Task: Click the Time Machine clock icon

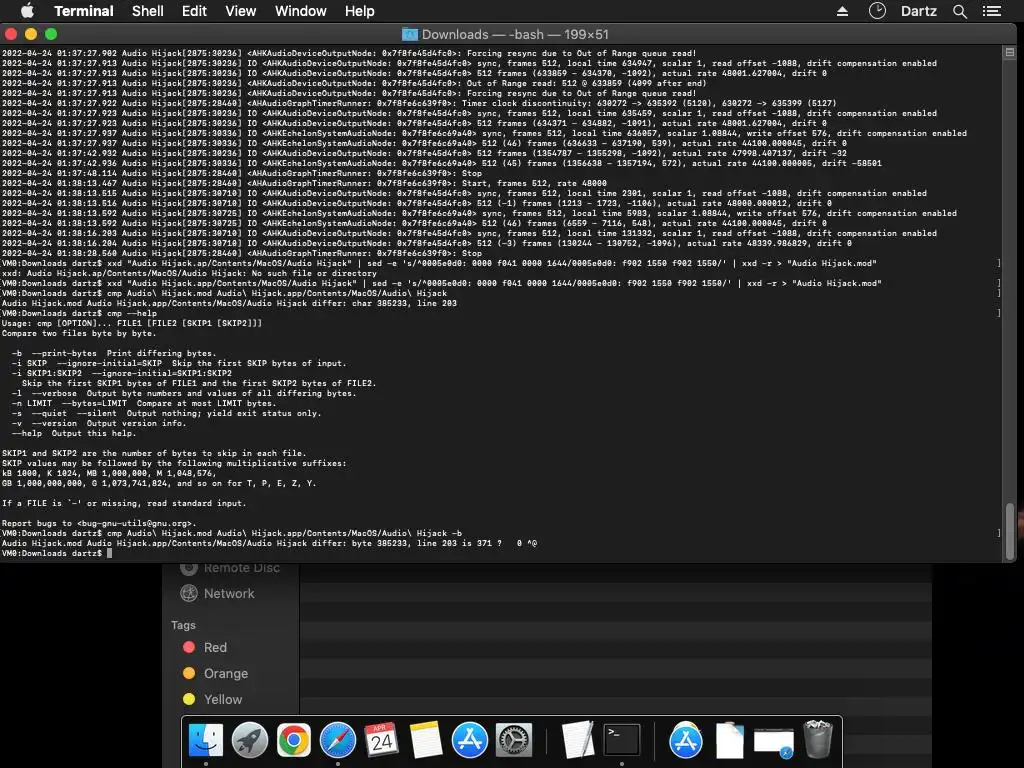Action: click(877, 11)
